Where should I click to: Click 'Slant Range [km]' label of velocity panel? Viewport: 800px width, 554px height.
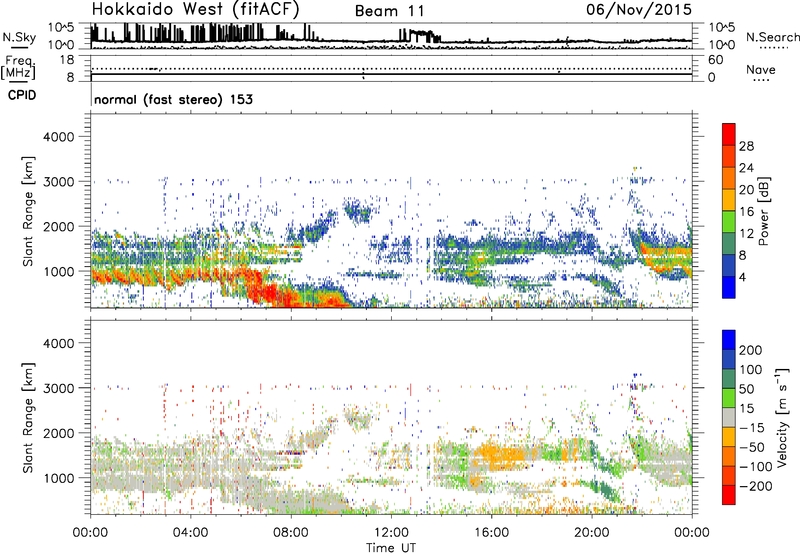point(28,417)
